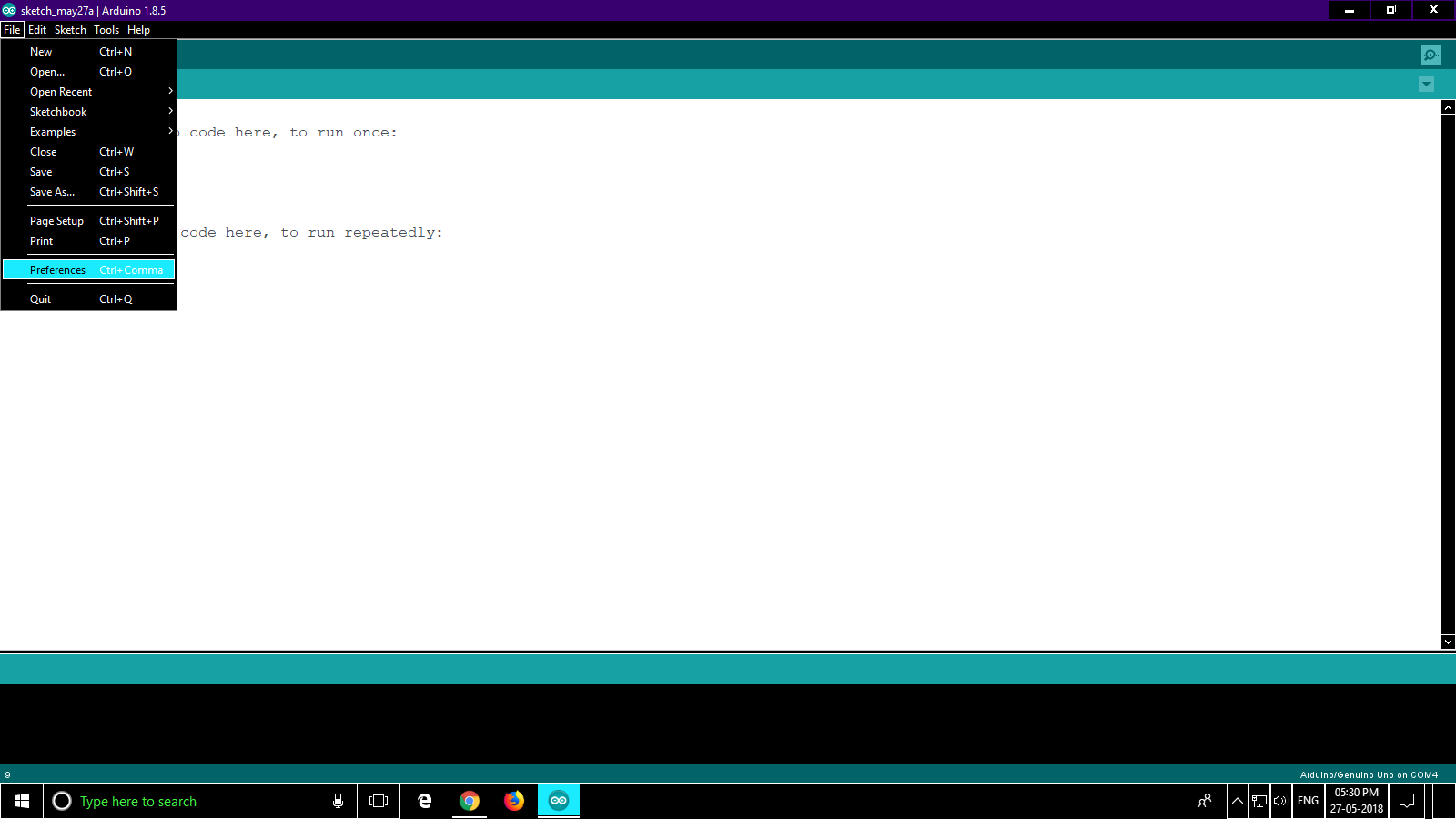Expand the Examples submenu
Screen dimensions: 1456x819
(88, 132)
